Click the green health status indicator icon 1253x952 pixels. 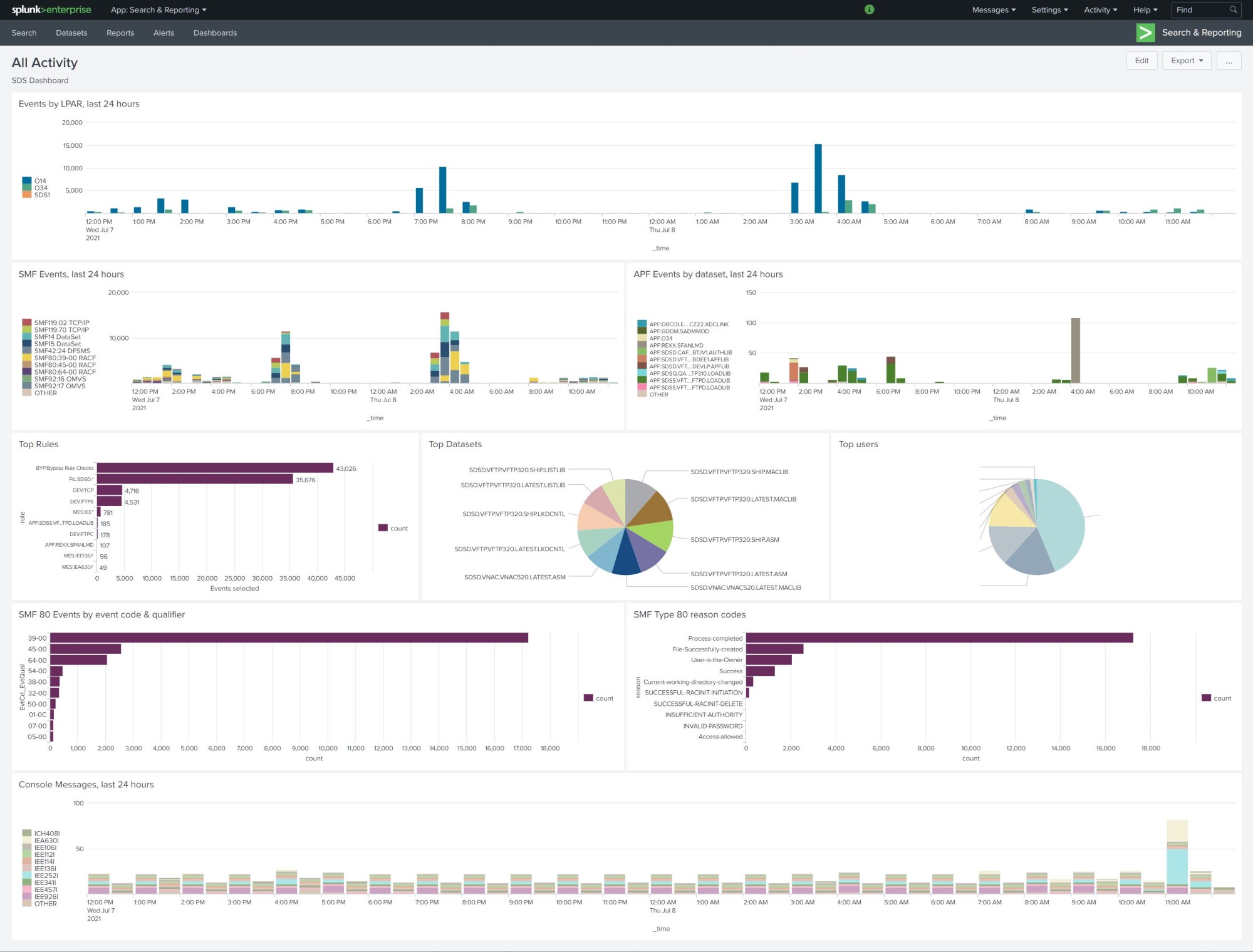(869, 9)
